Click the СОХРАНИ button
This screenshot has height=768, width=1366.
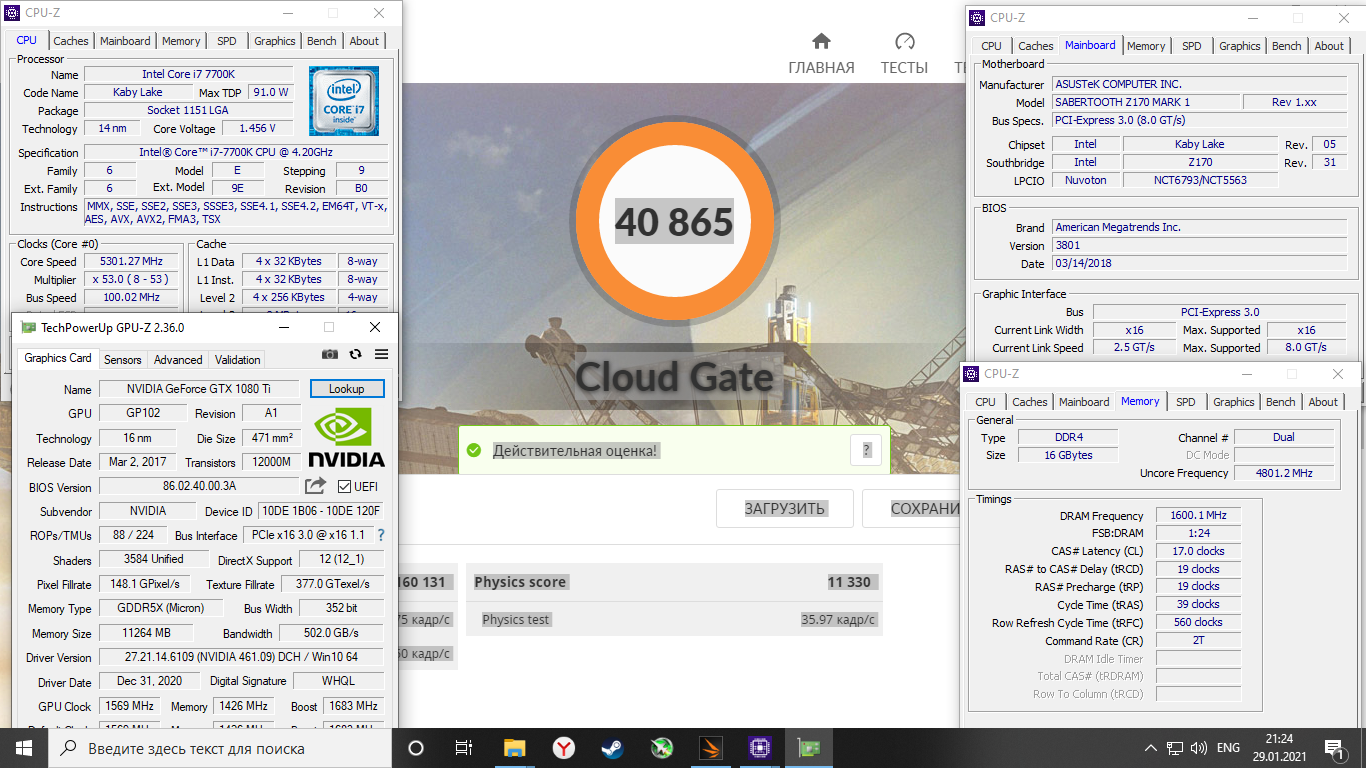[x=912, y=508]
